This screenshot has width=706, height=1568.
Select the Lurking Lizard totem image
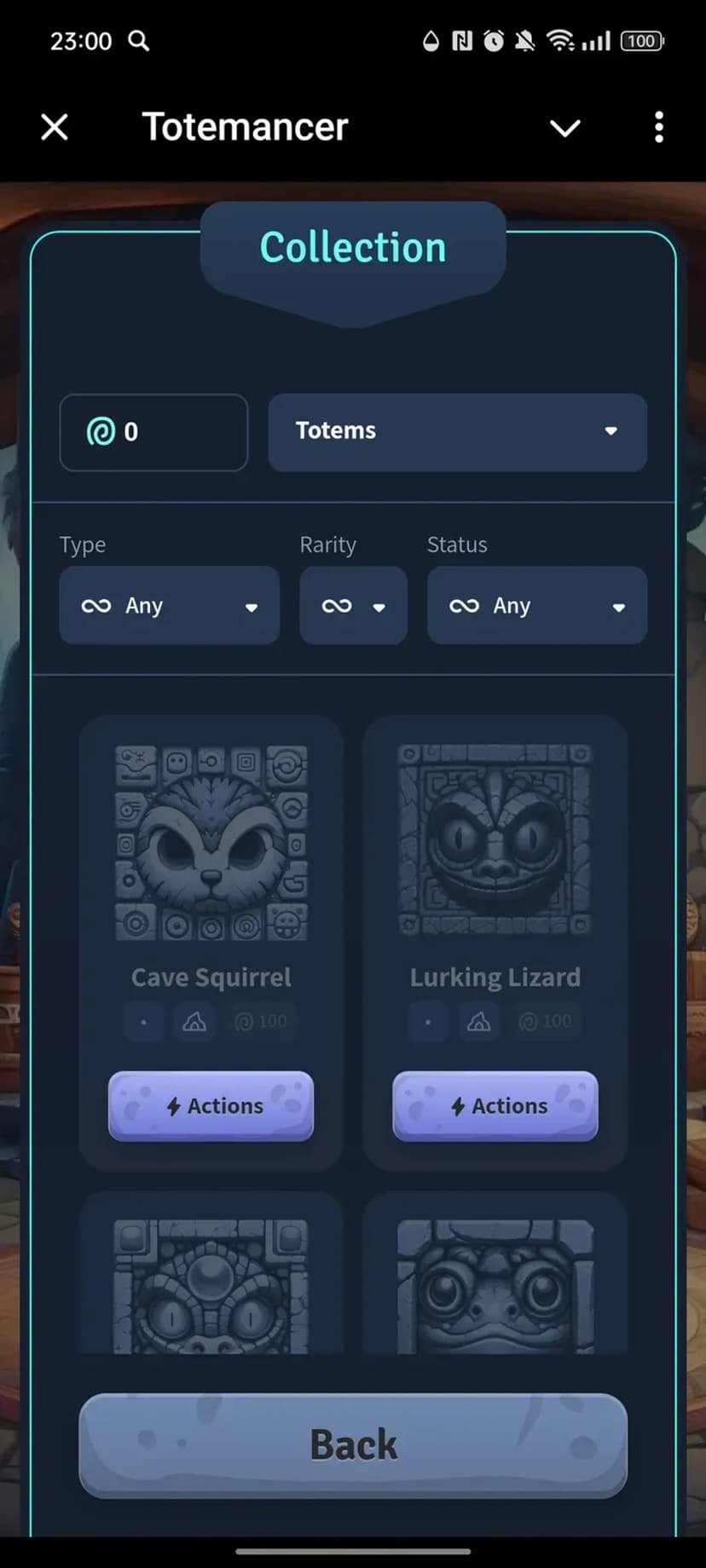point(495,840)
